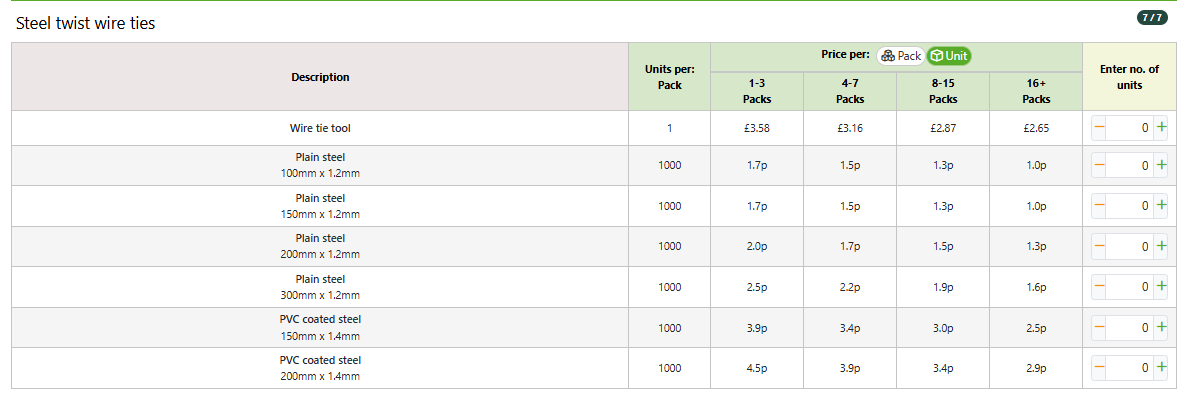Focus the Wire tie tool quantity field
Image resolution: width=1194 pixels, height=402 pixels.
click(x=1129, y=129)
